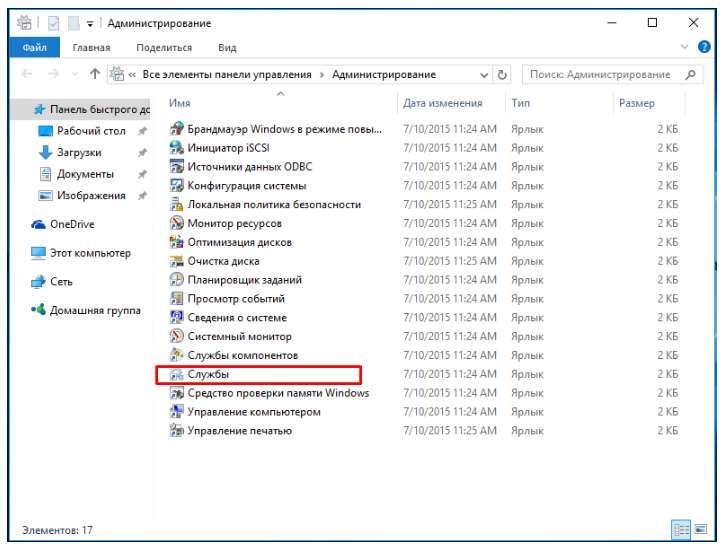Image resolution: width=724 pixels, height=546 pixels.
Task: Click the Конфигурация системы icon
Action: 176,185
